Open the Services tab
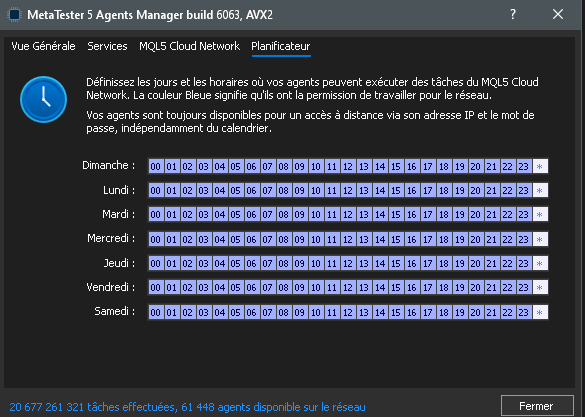This screenshot has height=417, width=585. [x=107, y=46]
